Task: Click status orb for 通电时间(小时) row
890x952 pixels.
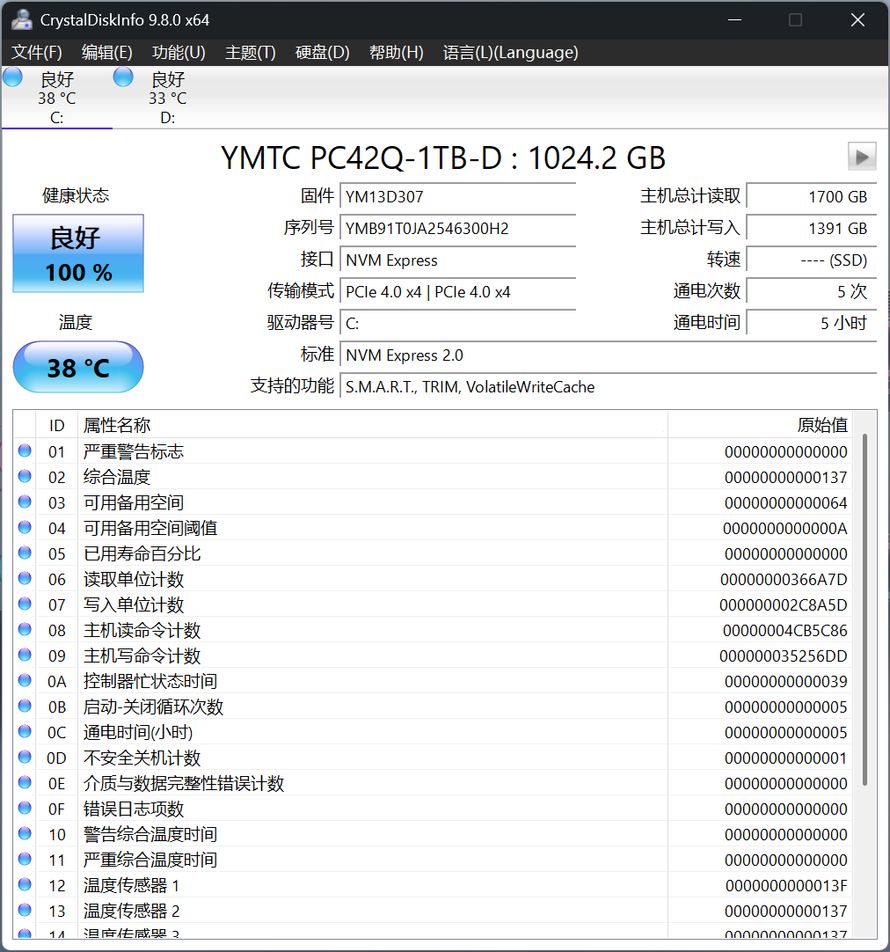Action: point(24,732)
